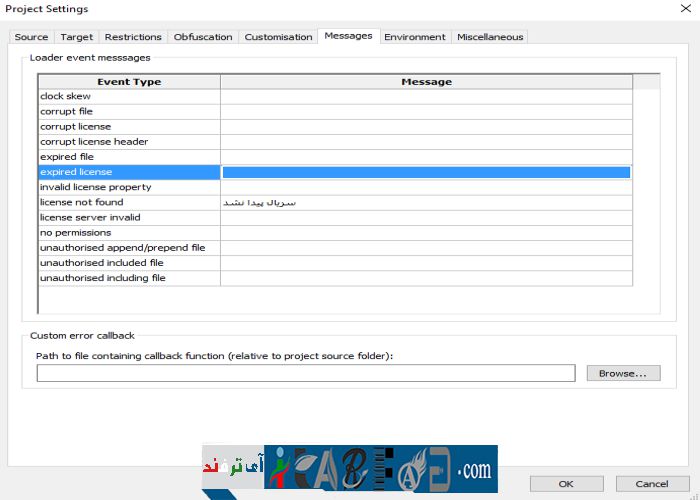Select the unauthorised included file row

[x=128, y=263]
